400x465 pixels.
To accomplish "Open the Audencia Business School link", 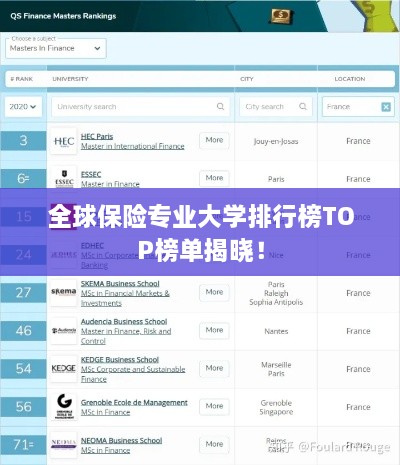I will pyautogui.click(x=124, y=322).
